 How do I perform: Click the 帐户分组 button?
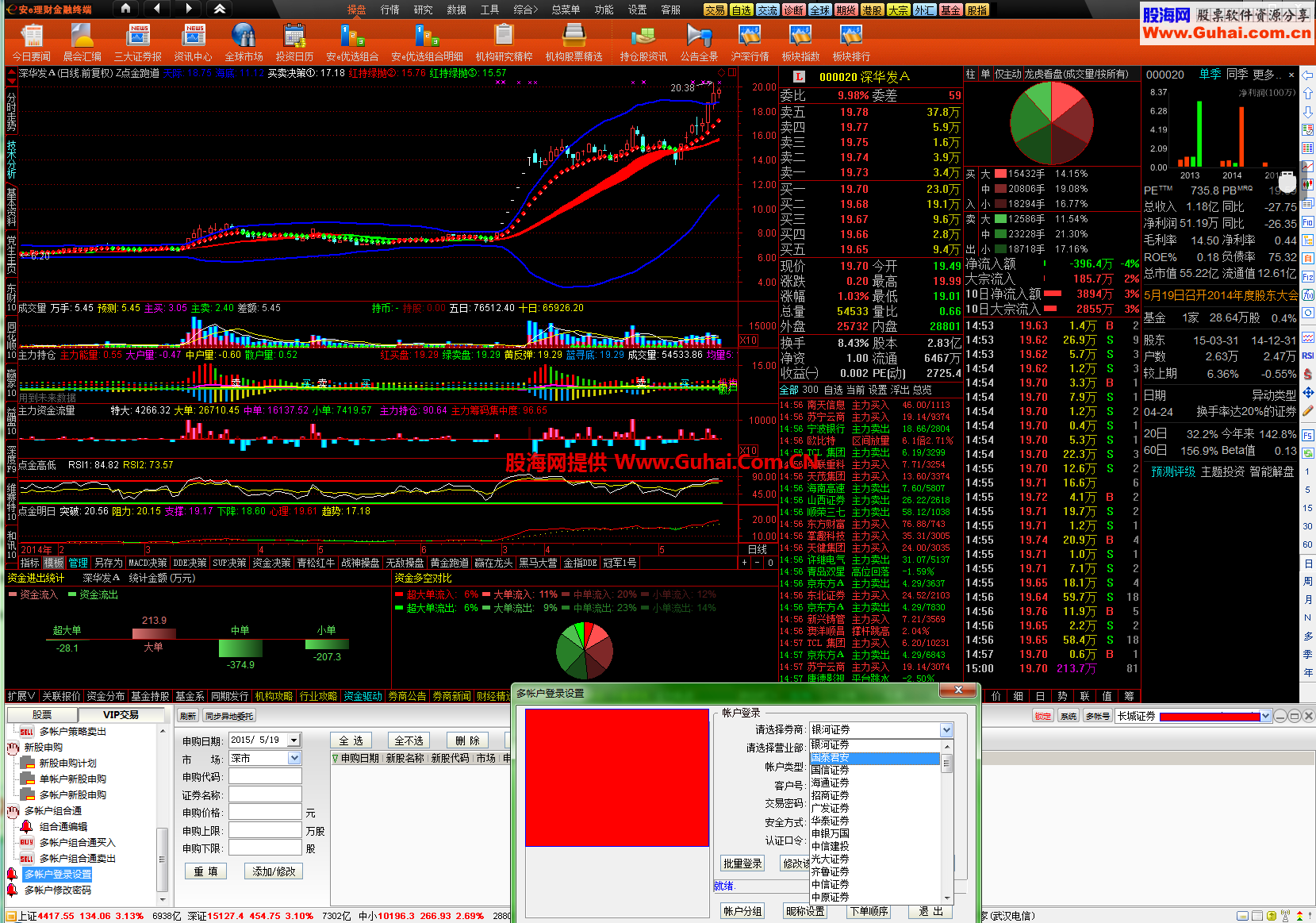(x=742, y=911)
